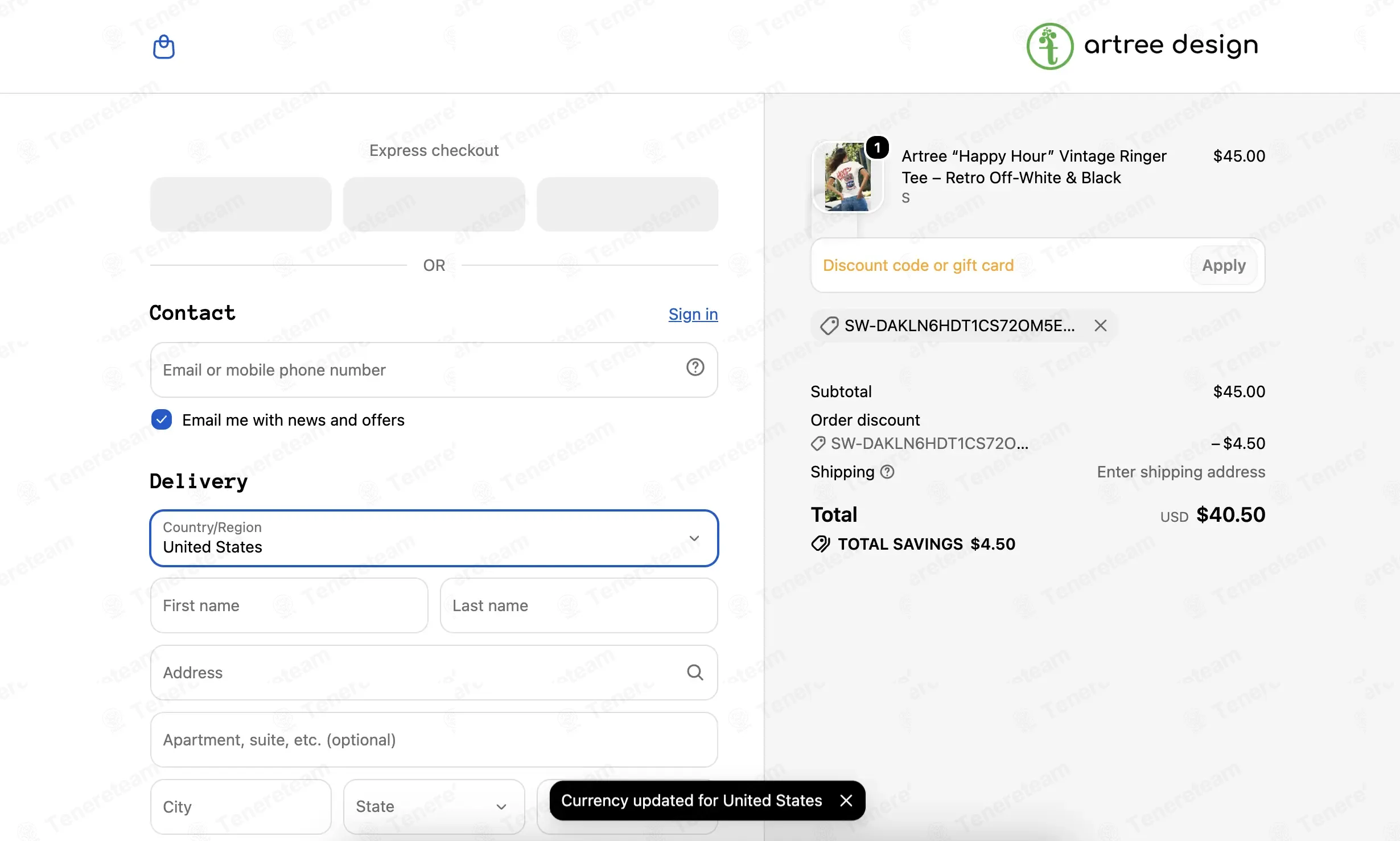1400x841 pixels.
Task: Click the City input field
Action: 241,807
